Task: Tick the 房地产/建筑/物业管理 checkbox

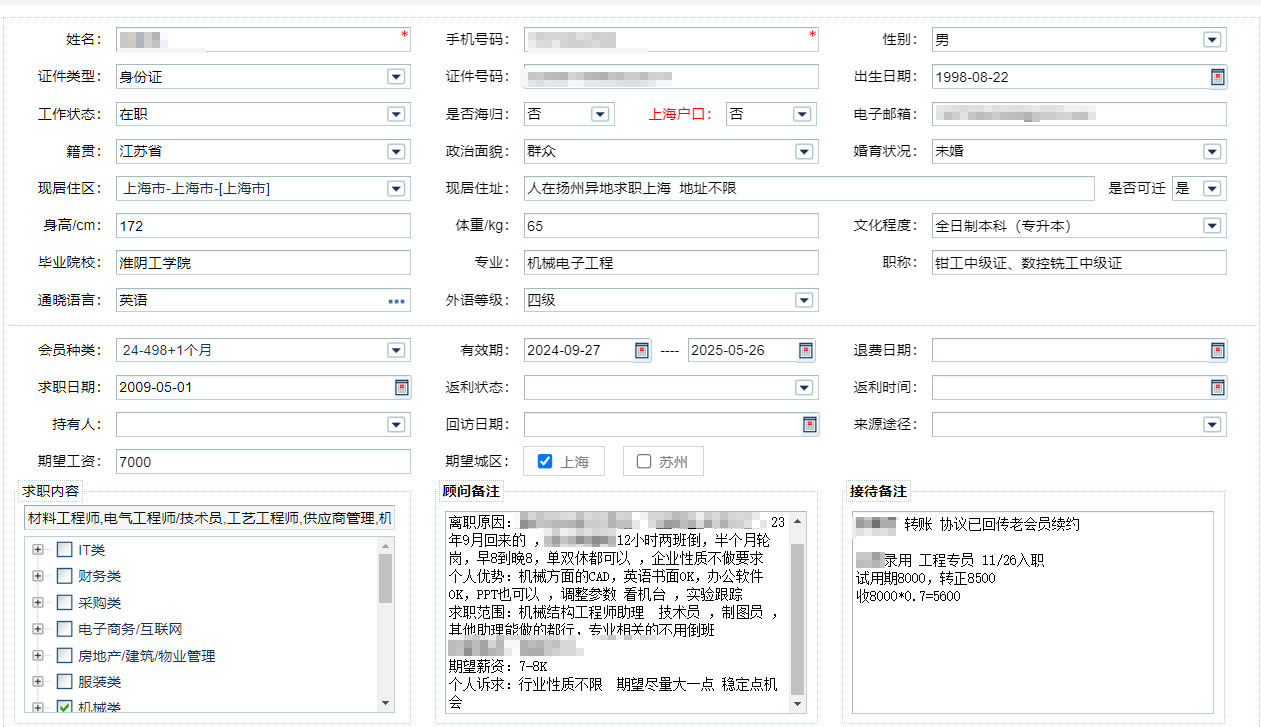Action: [64, 656]
